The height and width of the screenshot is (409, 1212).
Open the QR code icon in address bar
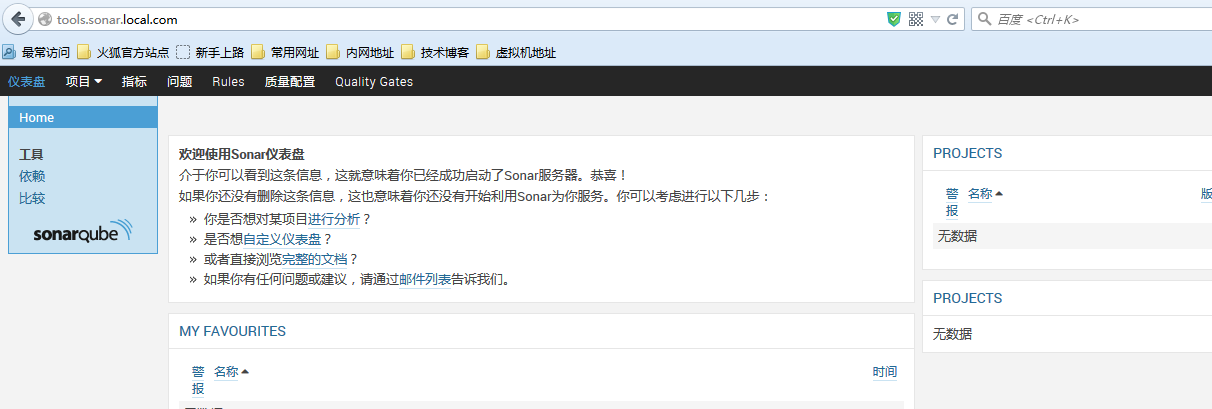point(915,19)
